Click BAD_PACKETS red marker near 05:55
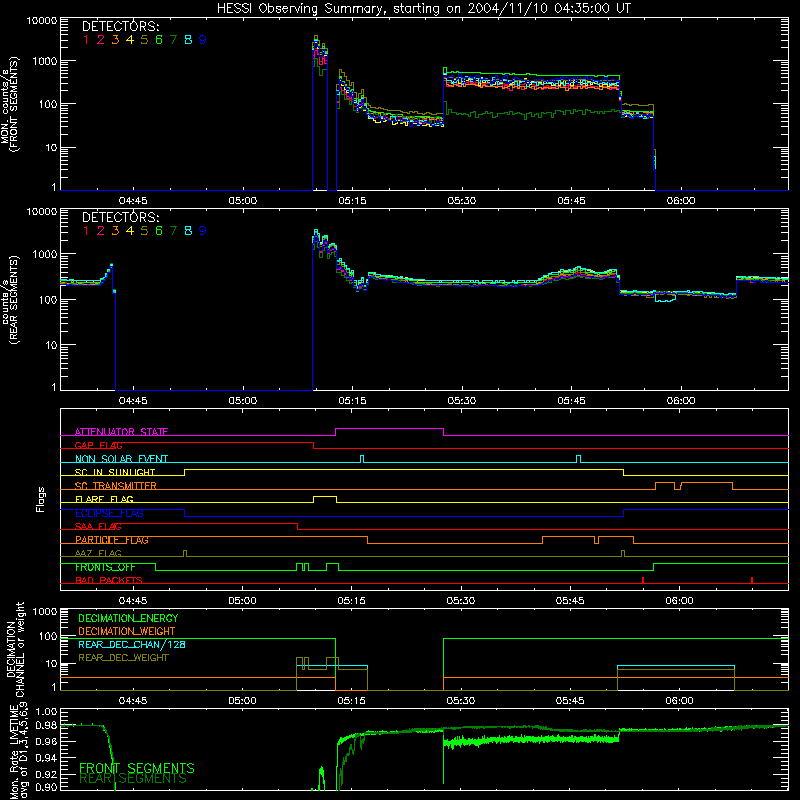The height and width of the screenshot is (800, 800). [643, 580]
